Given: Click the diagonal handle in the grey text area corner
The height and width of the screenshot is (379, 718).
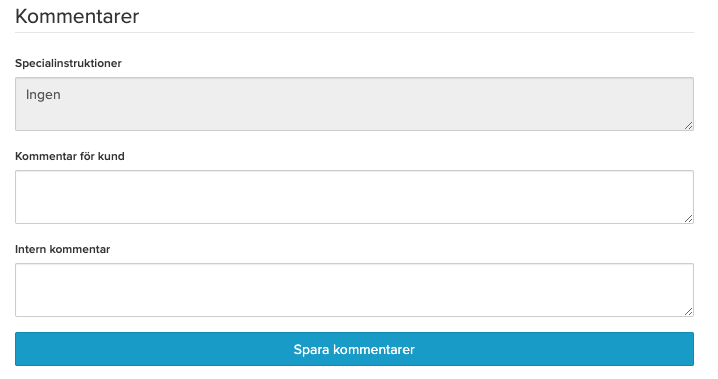Looking at the screenshot, I should point(688,125).
